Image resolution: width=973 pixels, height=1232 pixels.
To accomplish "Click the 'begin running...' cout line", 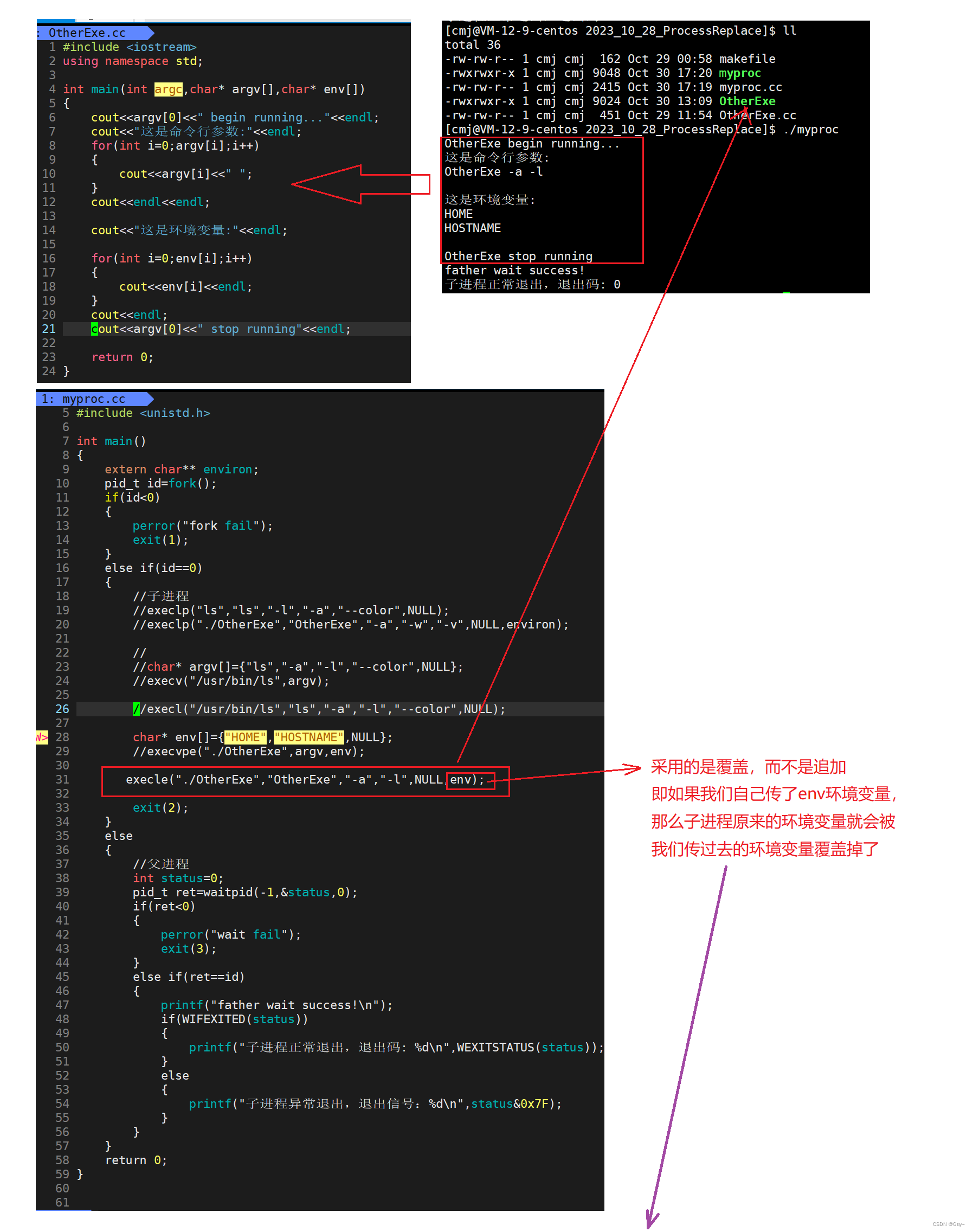I will (x=235, y=117).
